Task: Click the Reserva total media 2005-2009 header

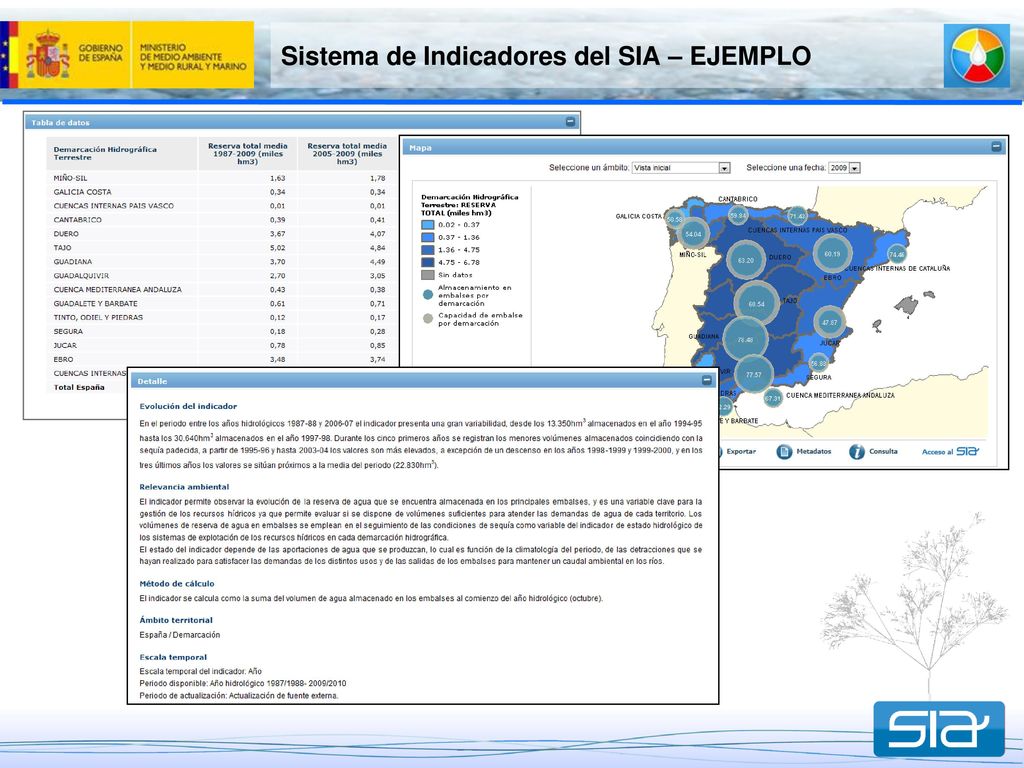Action: pos(347,153)
